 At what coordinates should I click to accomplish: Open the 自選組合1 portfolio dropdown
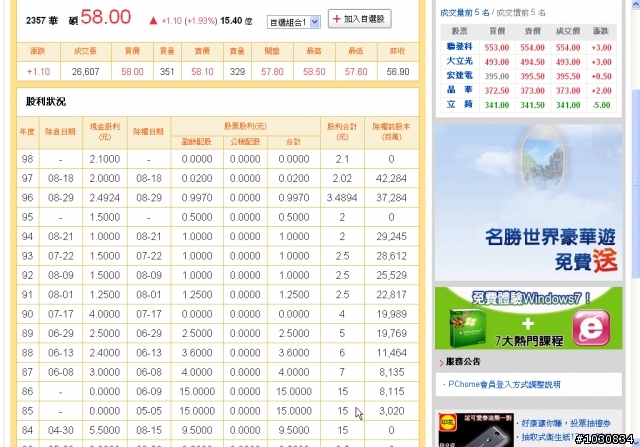tap(293, 22)
